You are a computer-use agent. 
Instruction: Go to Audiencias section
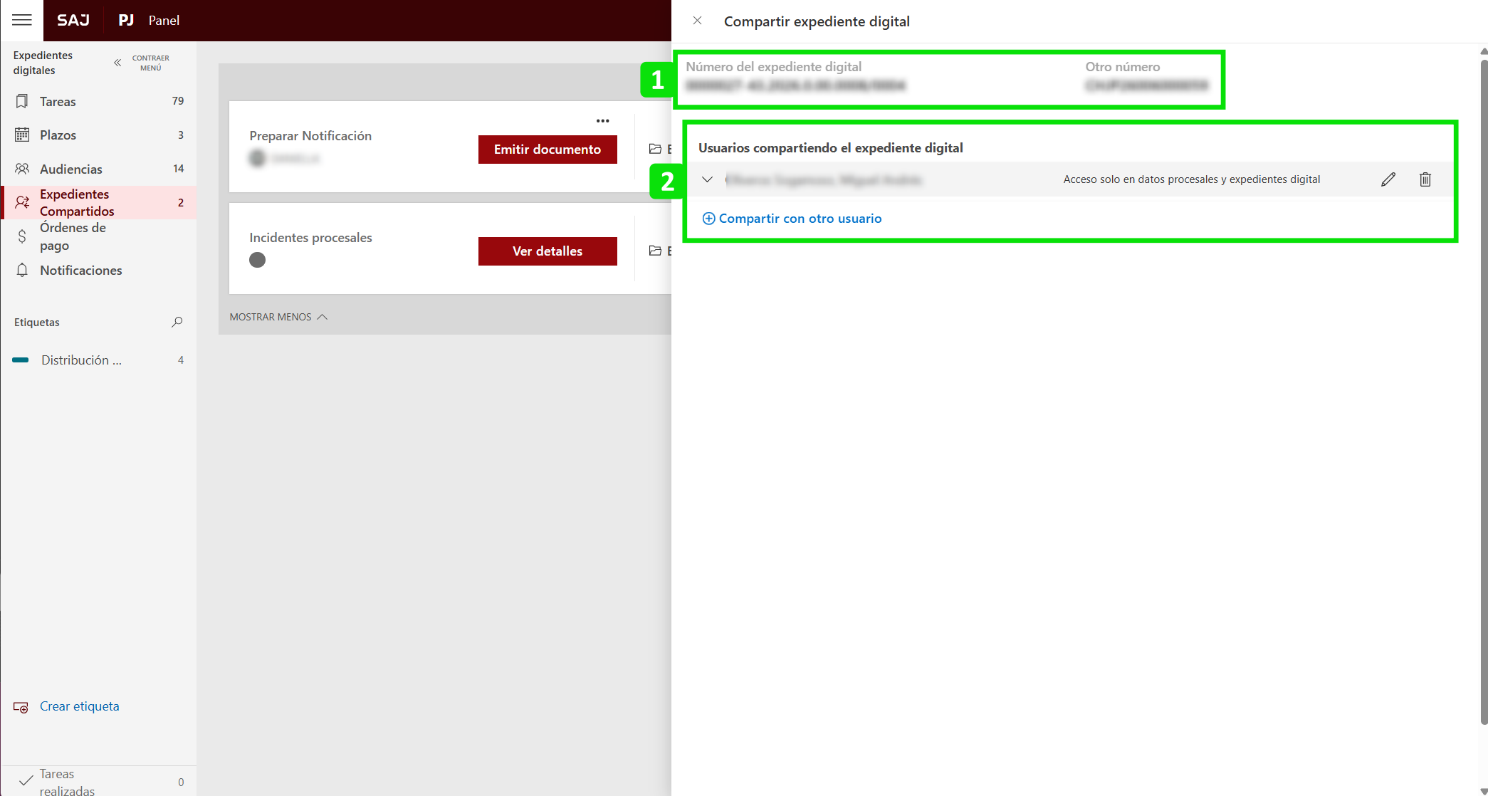pos(70,169)
